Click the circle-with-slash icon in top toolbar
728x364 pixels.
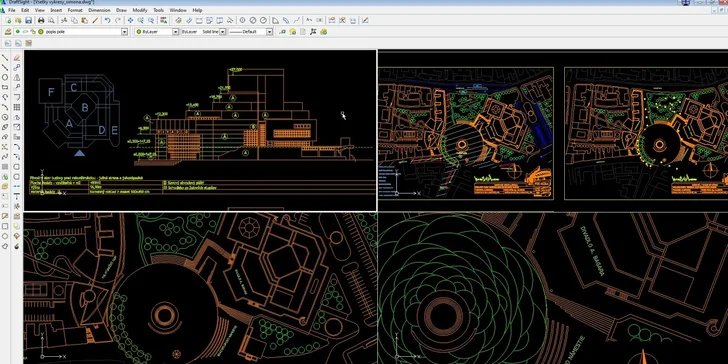(253, 20)
